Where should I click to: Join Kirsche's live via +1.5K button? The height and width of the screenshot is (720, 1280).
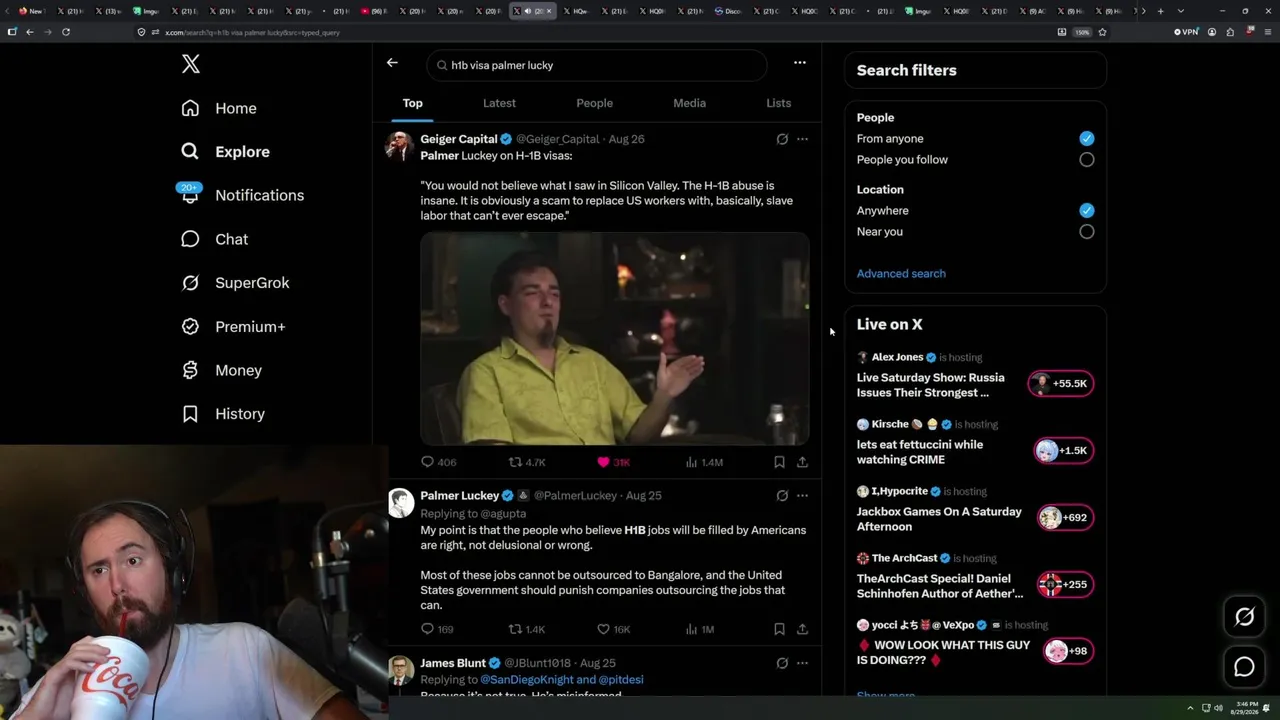tap(1064, 450)
